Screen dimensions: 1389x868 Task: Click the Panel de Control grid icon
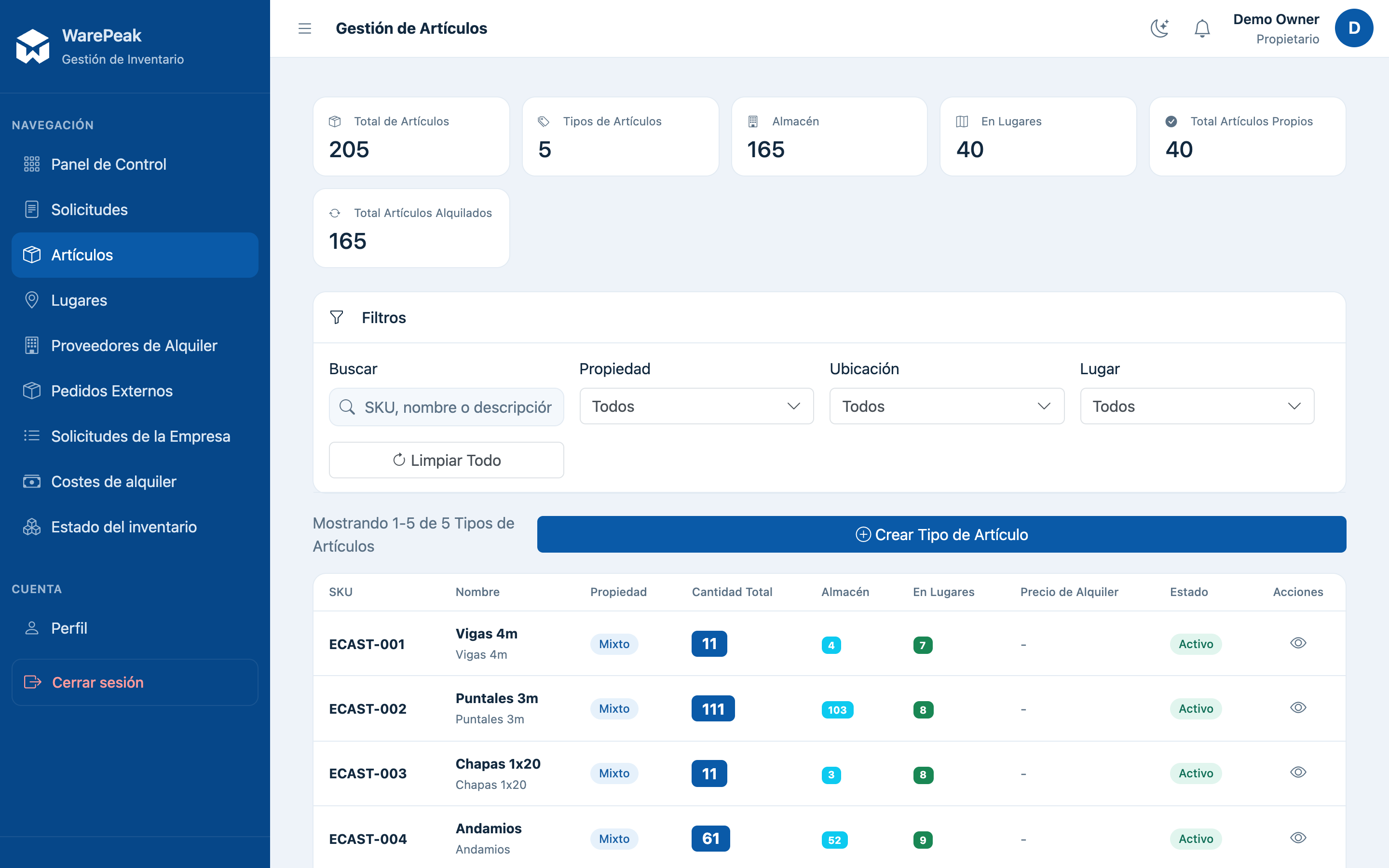coord(31,164)
